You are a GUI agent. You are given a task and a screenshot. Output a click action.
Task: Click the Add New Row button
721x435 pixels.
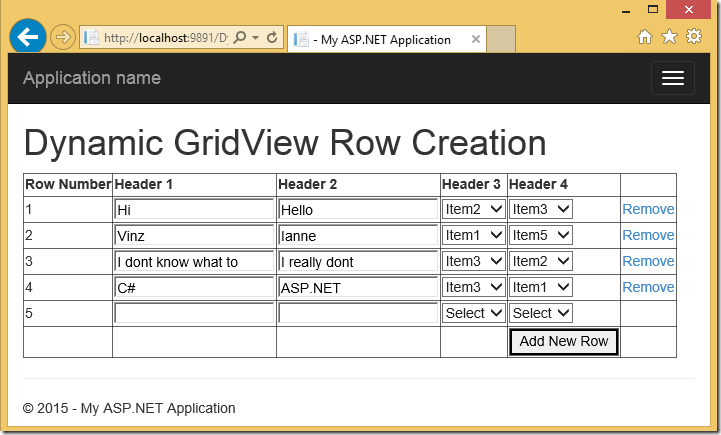564,342
